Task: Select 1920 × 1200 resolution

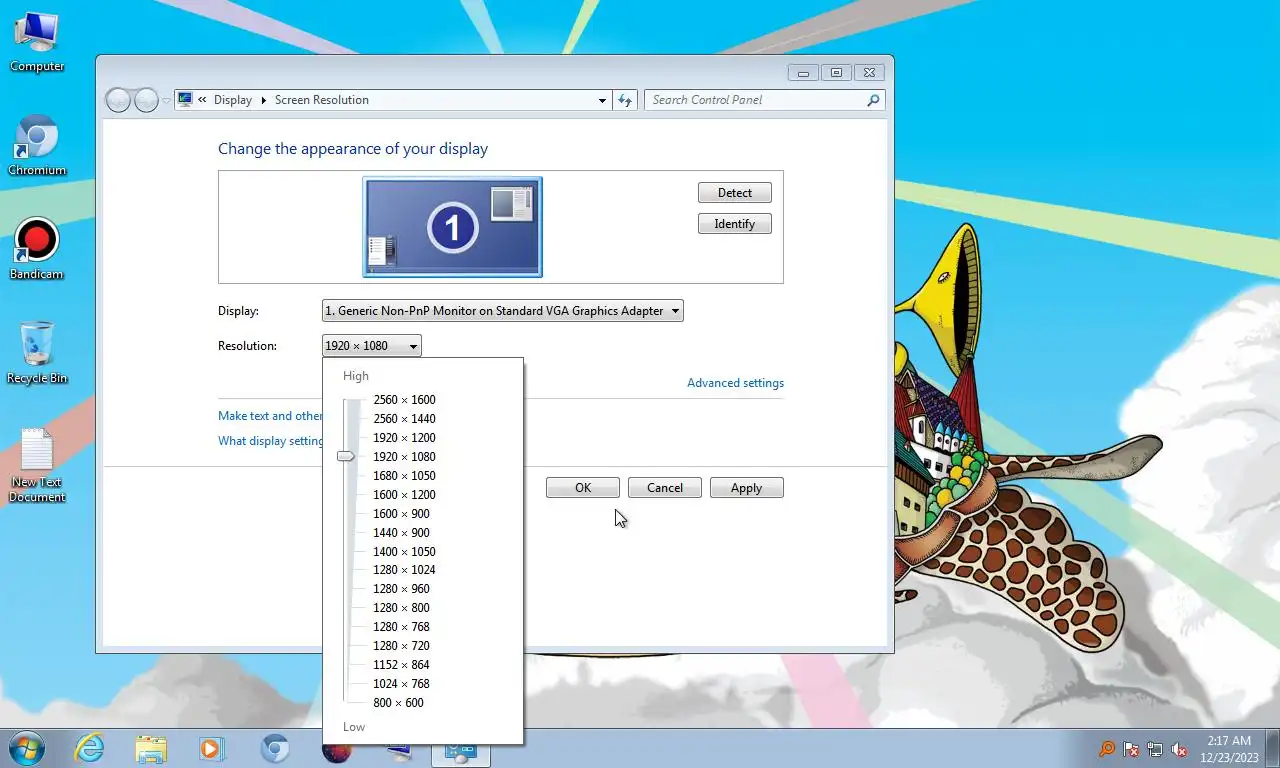Action: click(x=404, y=438)
